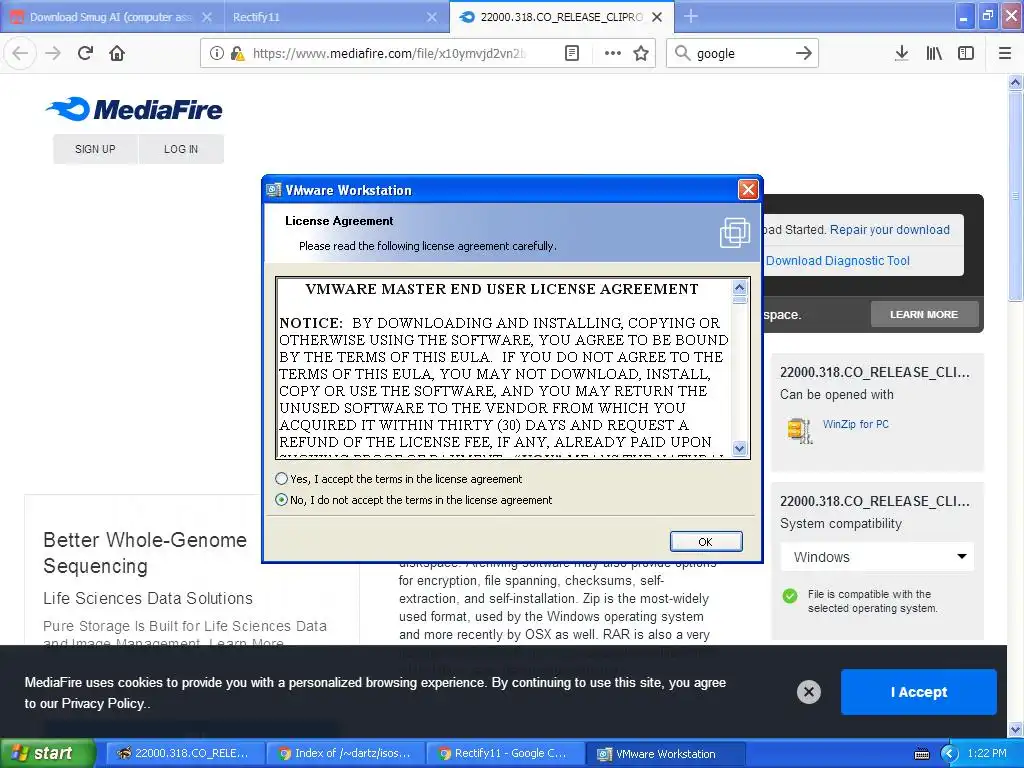1024x768 pixels.
Task: Toggle the sidebar icon
Action: click(966, 53)
